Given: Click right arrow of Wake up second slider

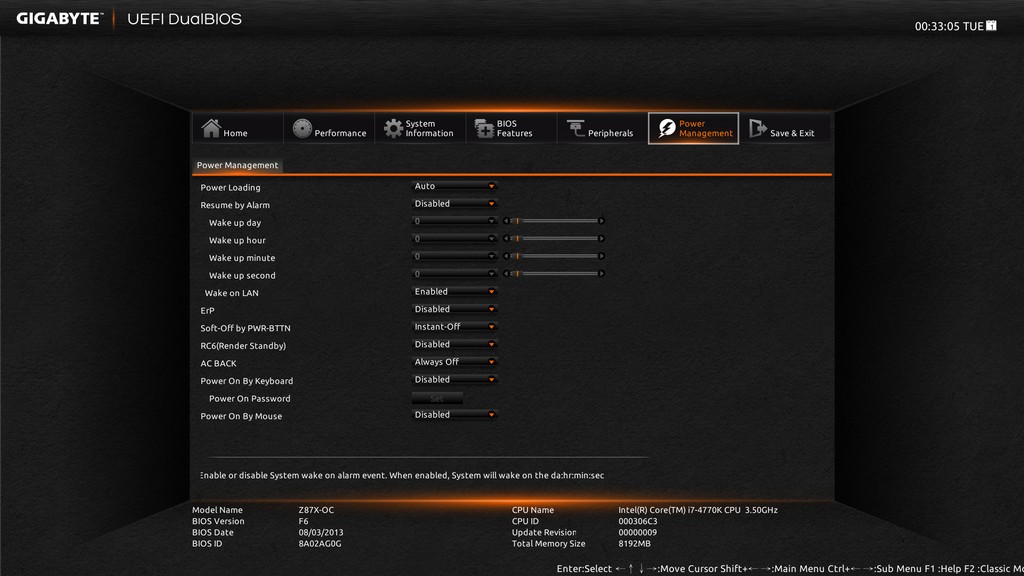Looking at the screenshot, I should (601, 274).
